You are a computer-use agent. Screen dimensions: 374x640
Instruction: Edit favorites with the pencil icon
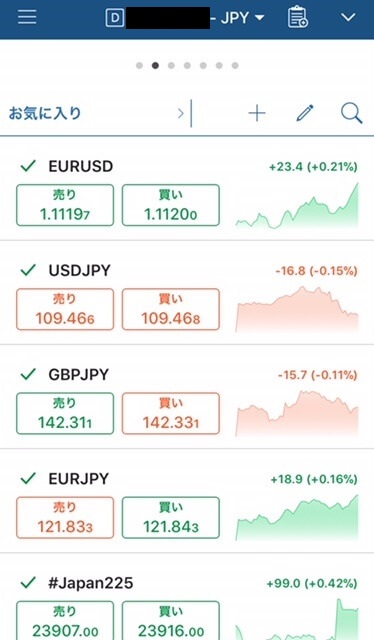pyautogui.click(x=305, y=113)
